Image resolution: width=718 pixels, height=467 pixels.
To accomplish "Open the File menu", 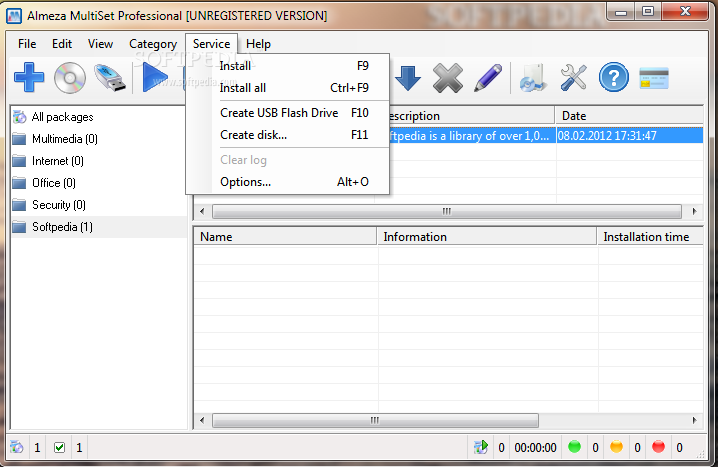I will 27,44.
